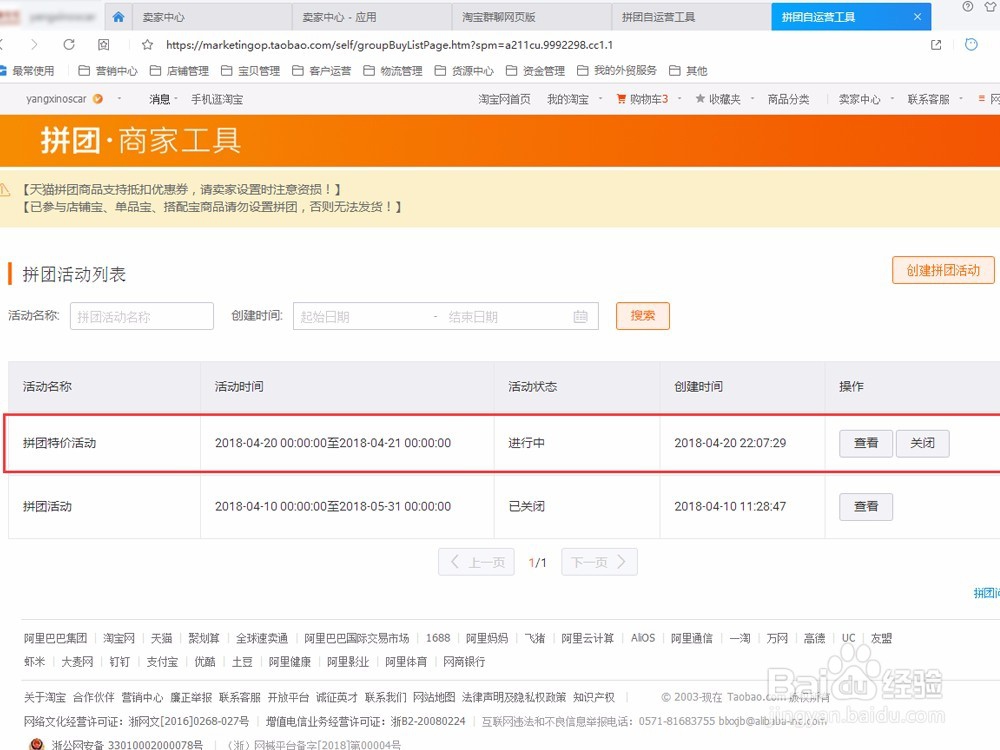Close 拼团特价活动 using its 关闭 button
Viewport: 1000px width, 750px height.
coord(922,443)
